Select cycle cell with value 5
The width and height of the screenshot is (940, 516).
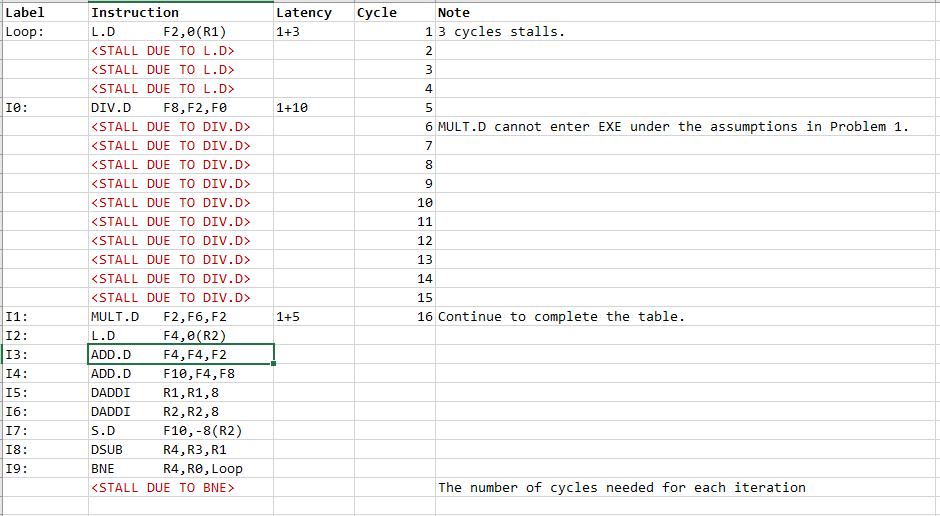[395, 108]
